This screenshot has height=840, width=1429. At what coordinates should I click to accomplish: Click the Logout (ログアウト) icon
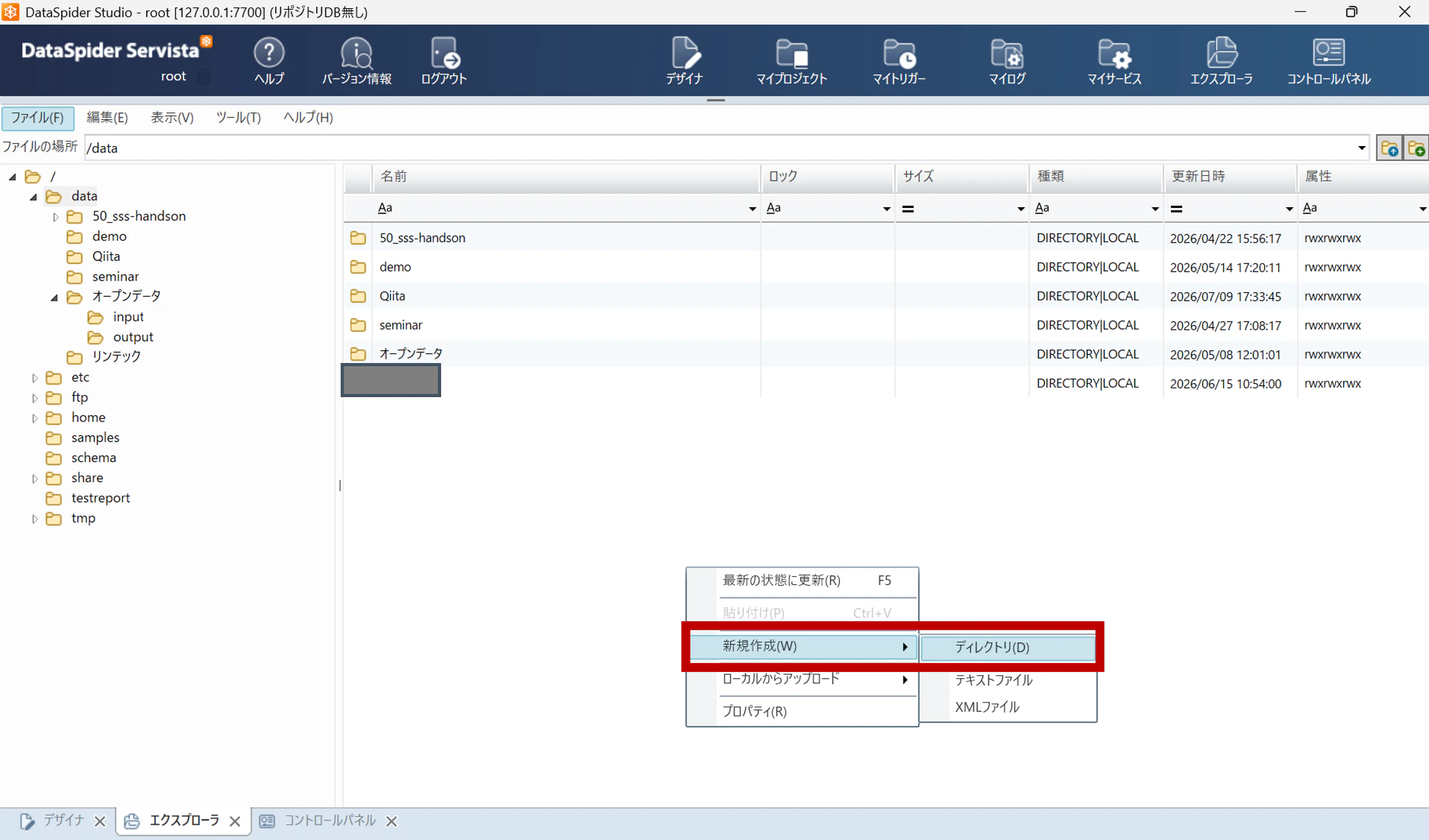point(444,61)
